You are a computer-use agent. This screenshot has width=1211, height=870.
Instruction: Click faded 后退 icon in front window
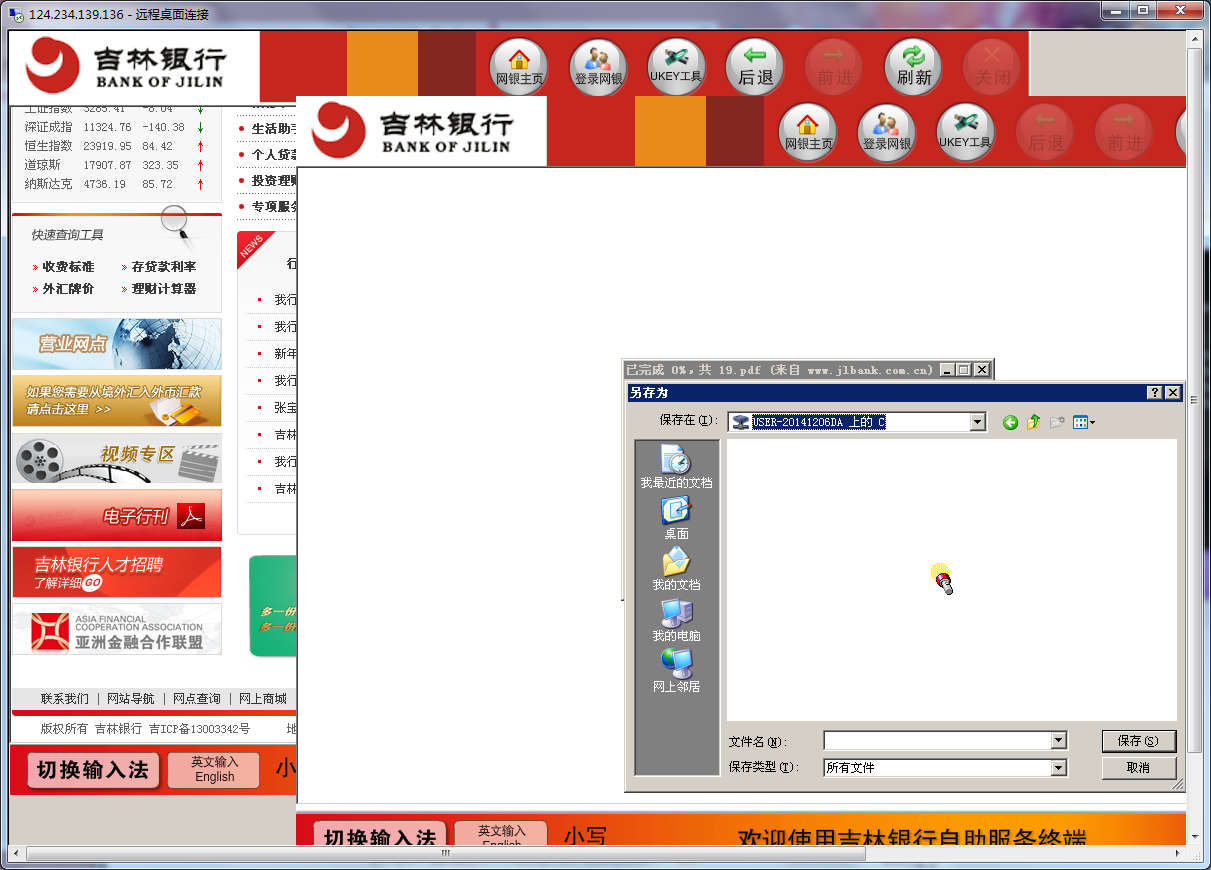(x=1045, y=132)
